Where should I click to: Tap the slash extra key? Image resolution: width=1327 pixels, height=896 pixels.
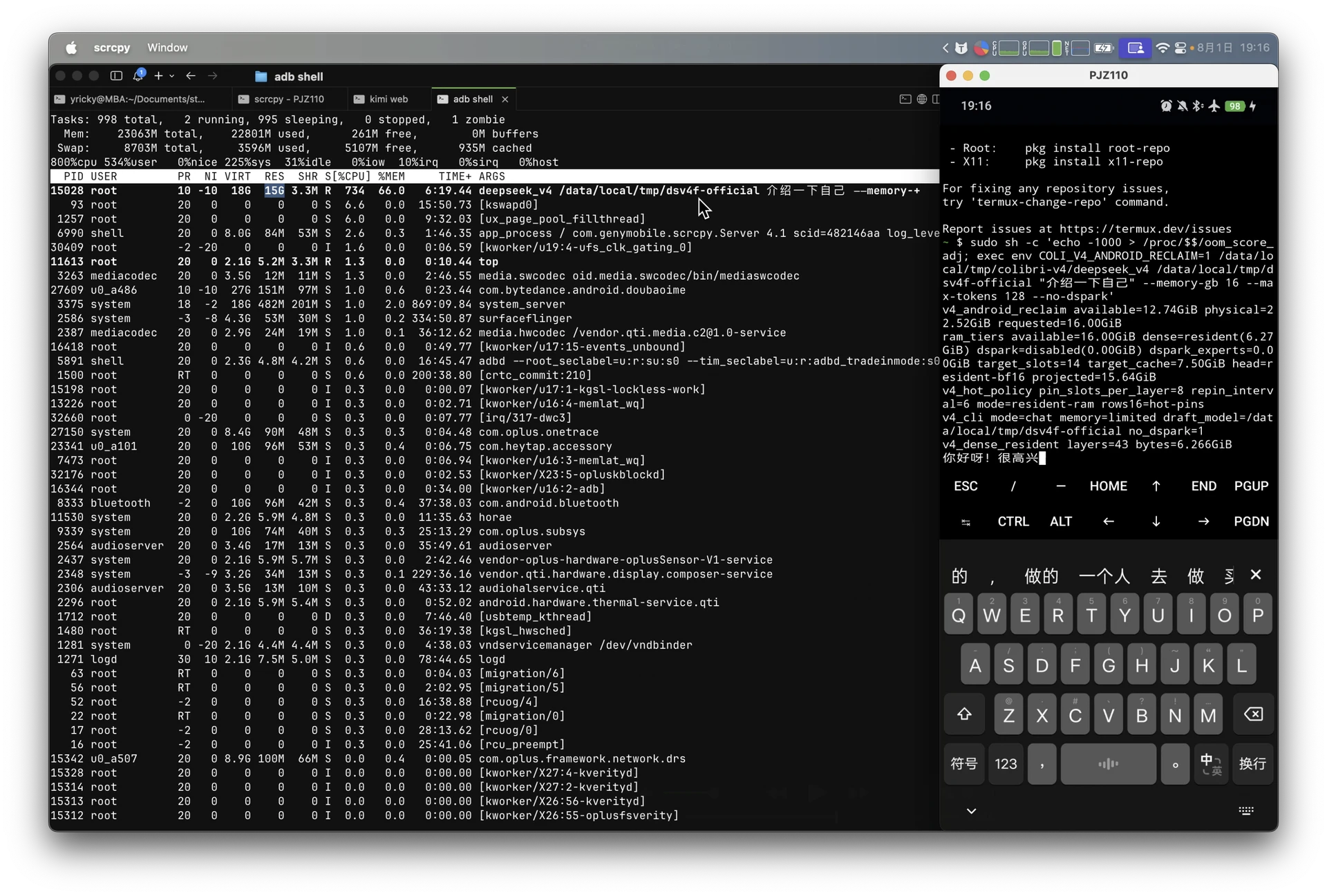tap(1013, 486)
